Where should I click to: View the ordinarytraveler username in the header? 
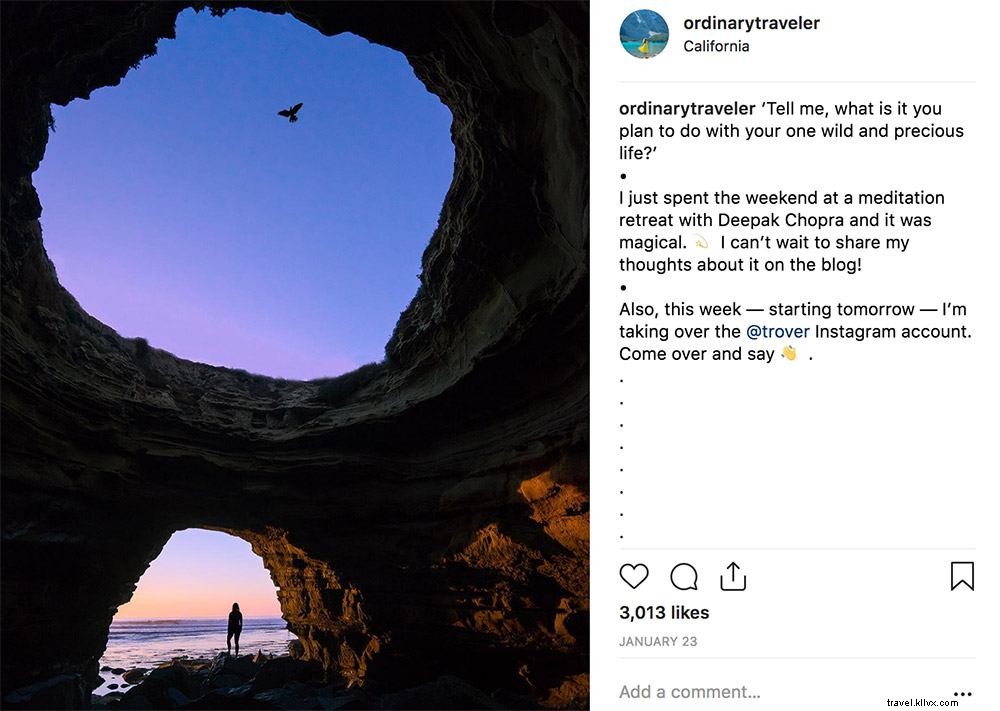pyautogui.click(x=750, y=22)
